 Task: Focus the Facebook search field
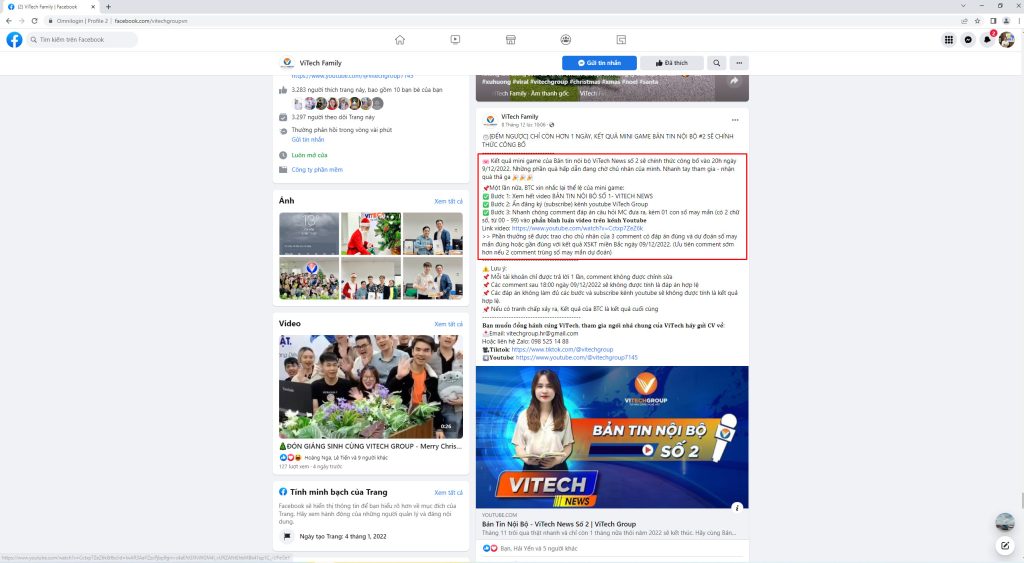pyautogui.click(x=82, y=40)
